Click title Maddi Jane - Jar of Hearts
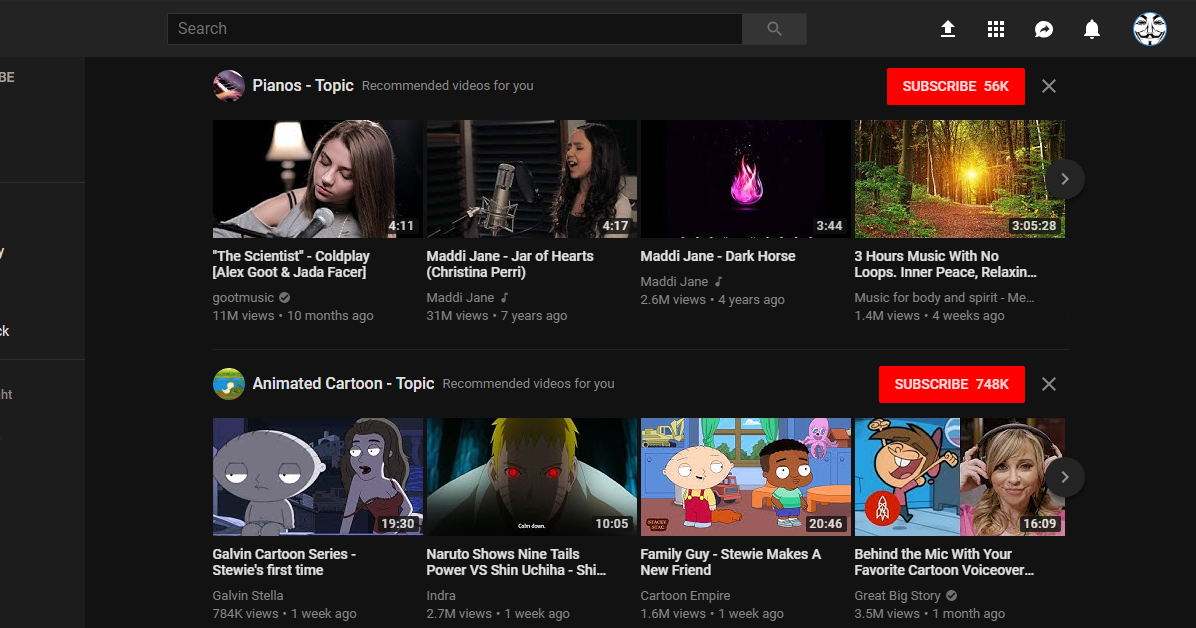Image resolution: width=1196 pixels, height=628 pixels. click(x=510, y=264)
